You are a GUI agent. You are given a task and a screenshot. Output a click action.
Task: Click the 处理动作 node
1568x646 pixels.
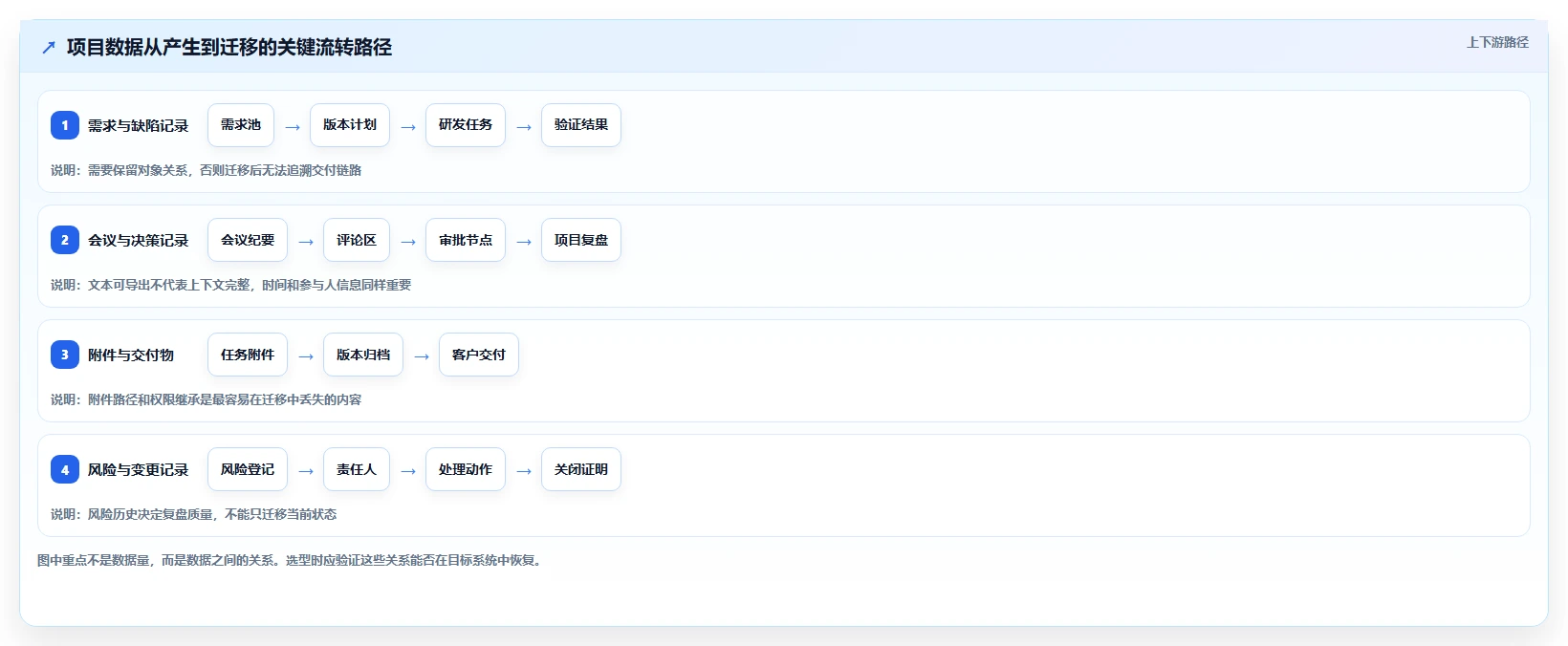pos(466,469)
